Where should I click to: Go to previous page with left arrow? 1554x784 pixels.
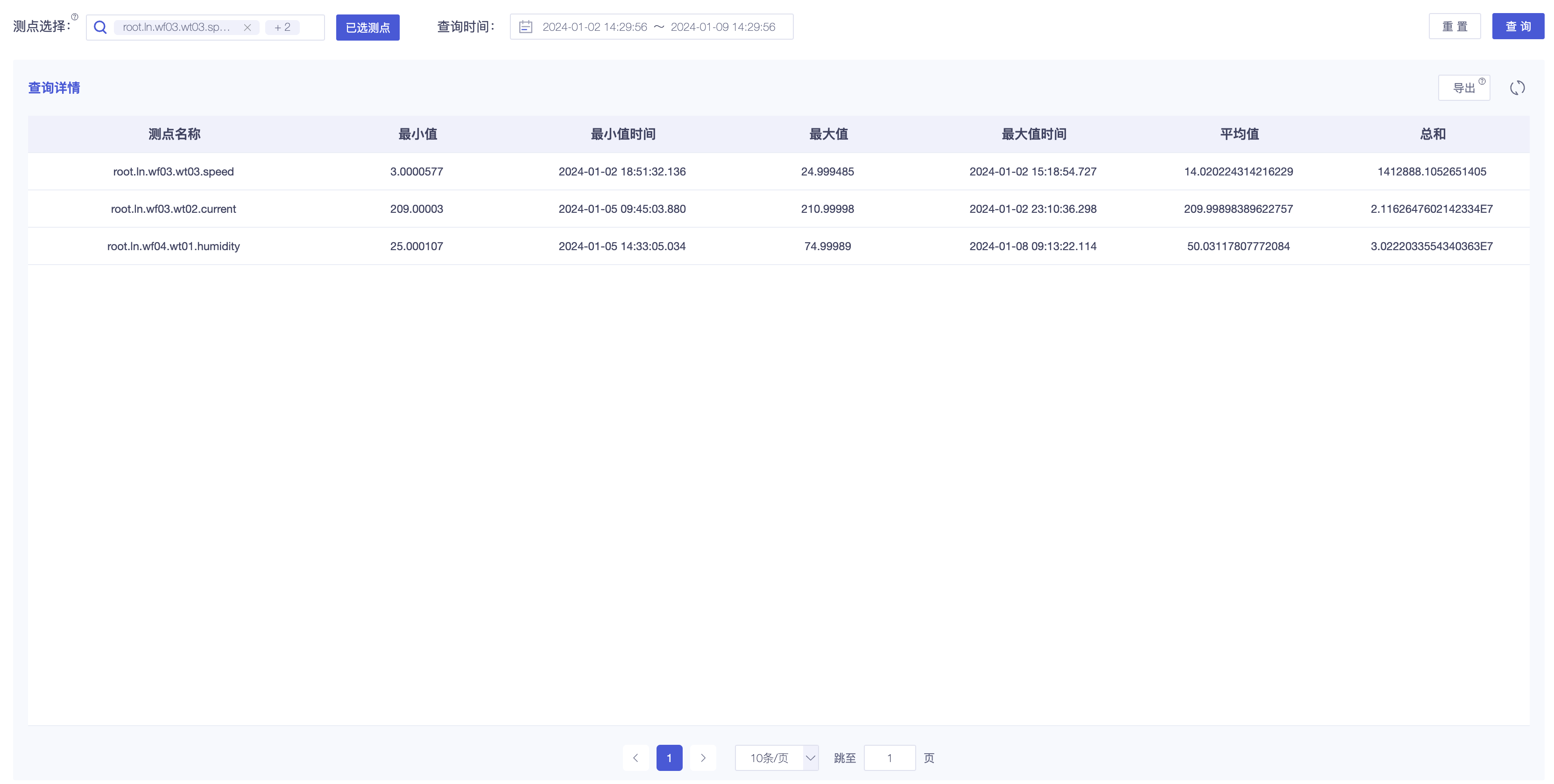point(635,758)
